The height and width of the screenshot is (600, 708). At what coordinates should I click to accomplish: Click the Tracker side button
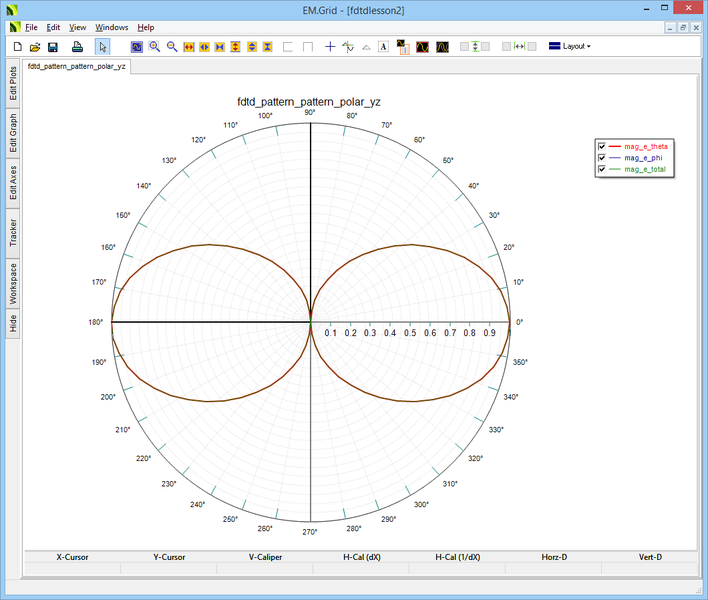tap(13, 233)
